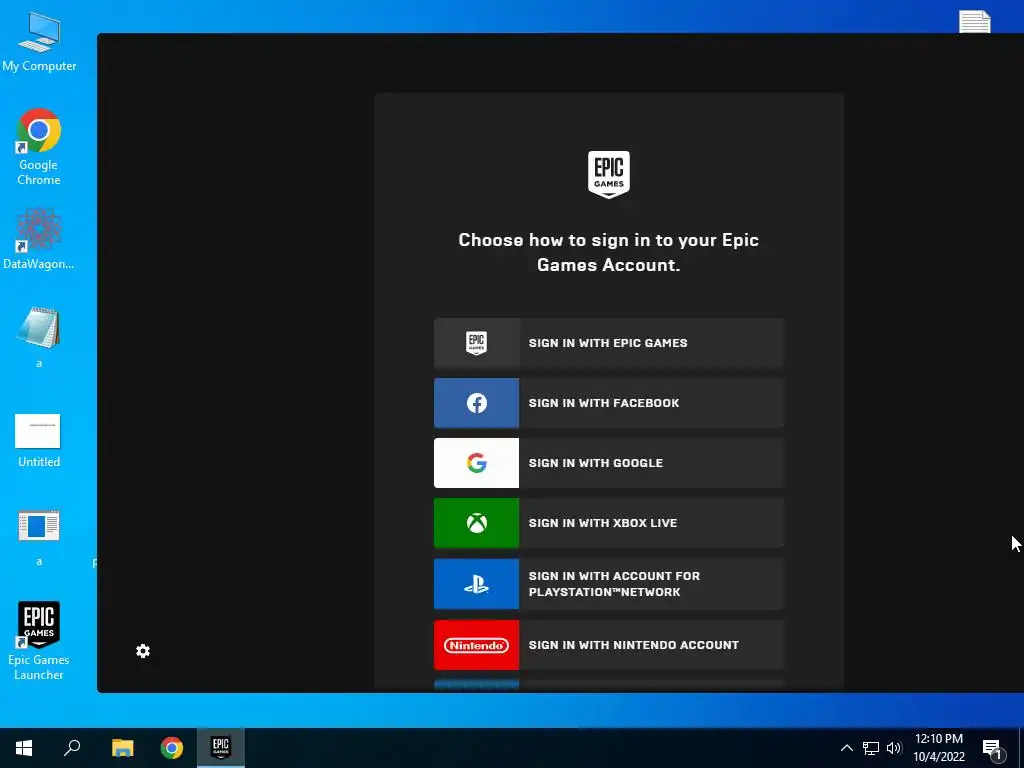Open File Explorer from taskbar
The height and width of the screenshot is (768, 1024).
click(122, 748)
